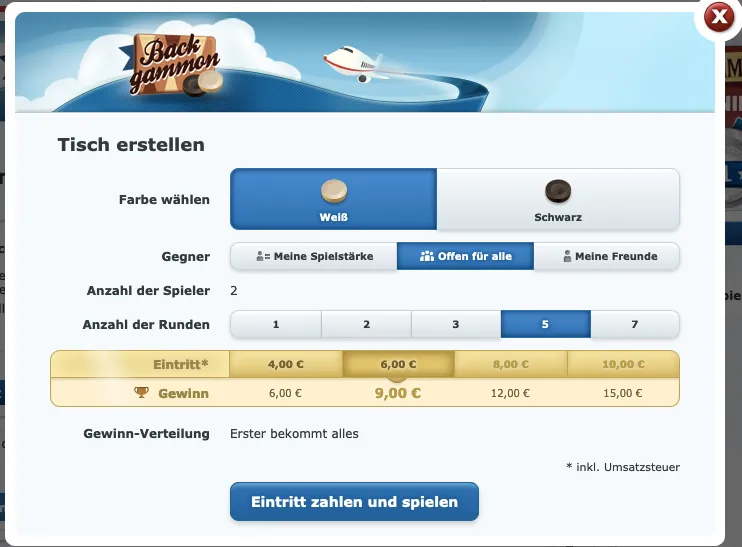
Task: Select 2 rounds
Action: 366,325
